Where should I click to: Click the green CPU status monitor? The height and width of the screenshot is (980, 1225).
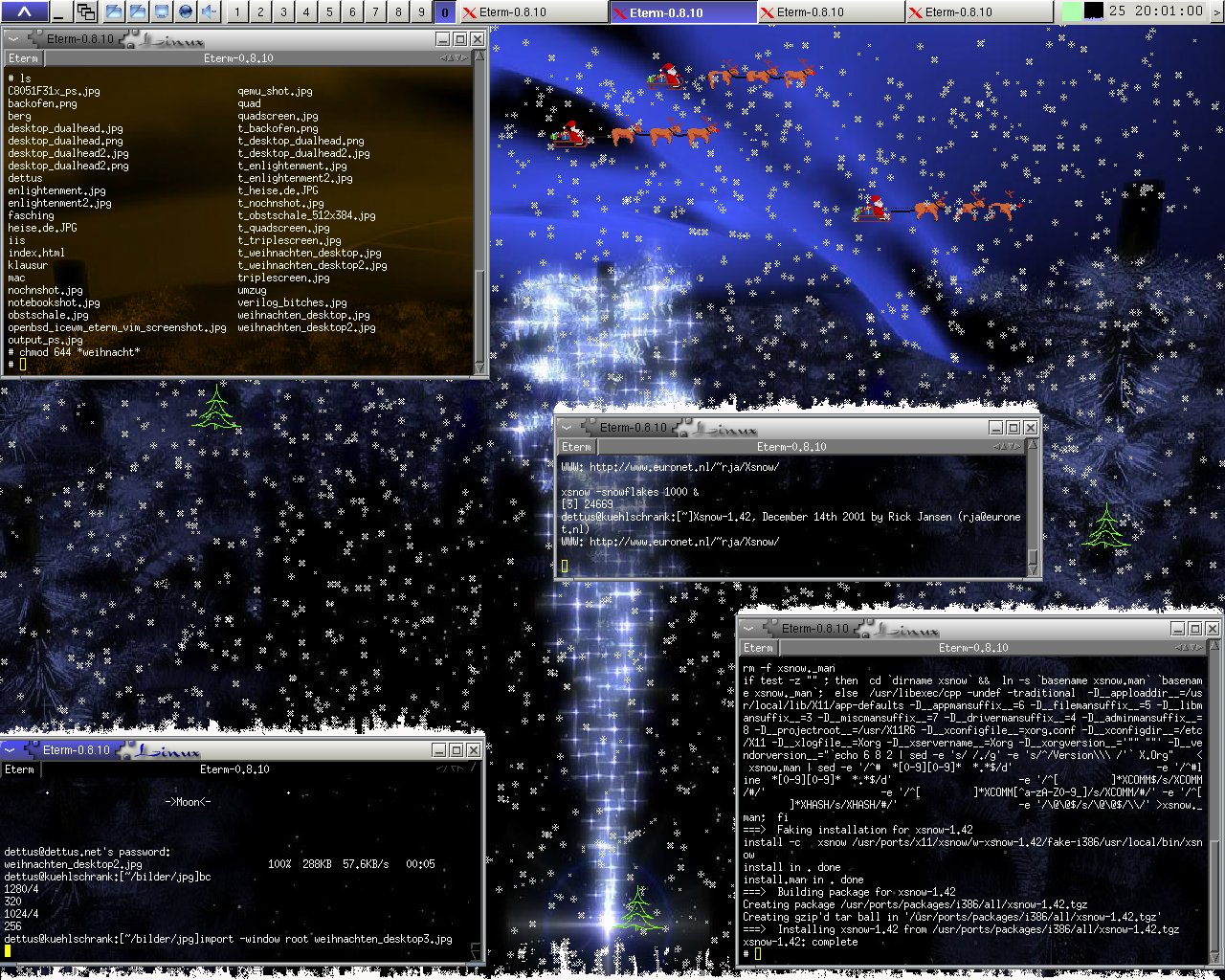[x=1072, y=11]
